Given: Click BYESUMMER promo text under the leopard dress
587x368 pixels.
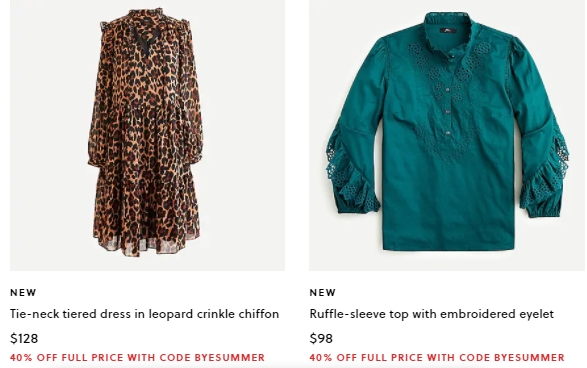Looking at the screenshot, I should pos(137,358).
